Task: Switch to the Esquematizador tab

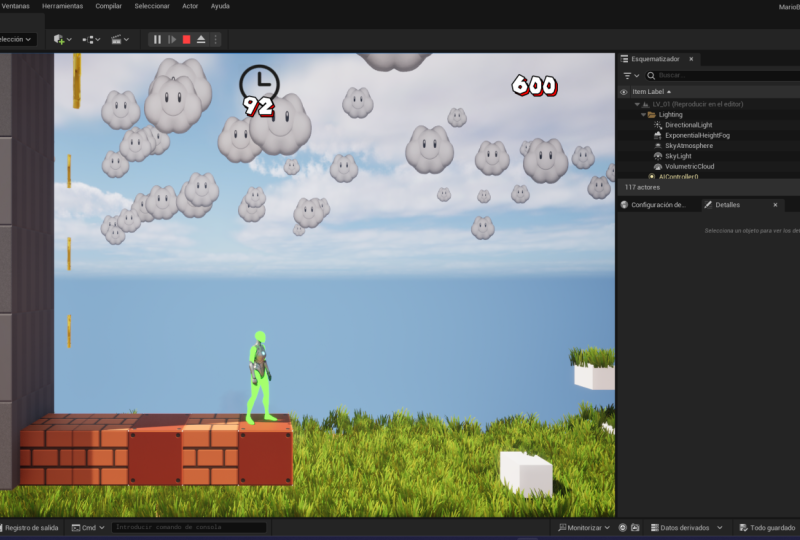Action: pos(655,59)
